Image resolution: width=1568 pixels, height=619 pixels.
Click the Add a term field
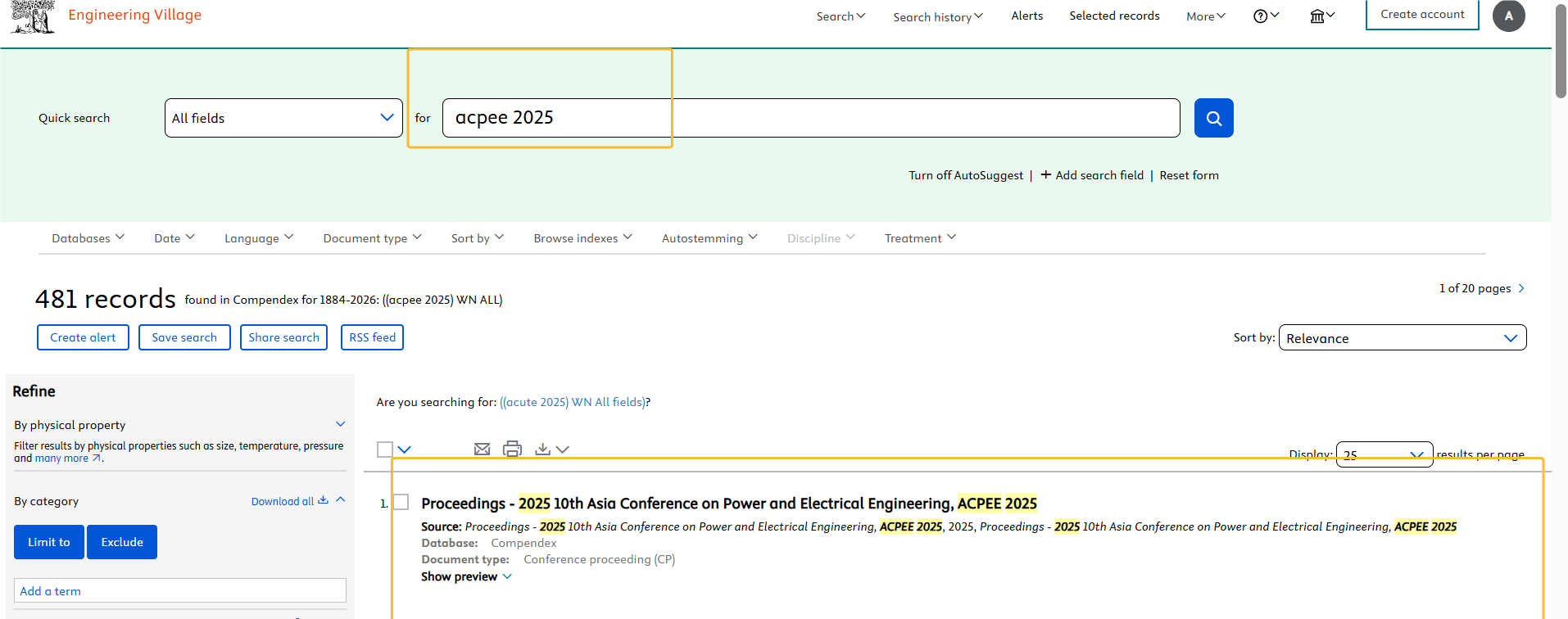[180, 591]
